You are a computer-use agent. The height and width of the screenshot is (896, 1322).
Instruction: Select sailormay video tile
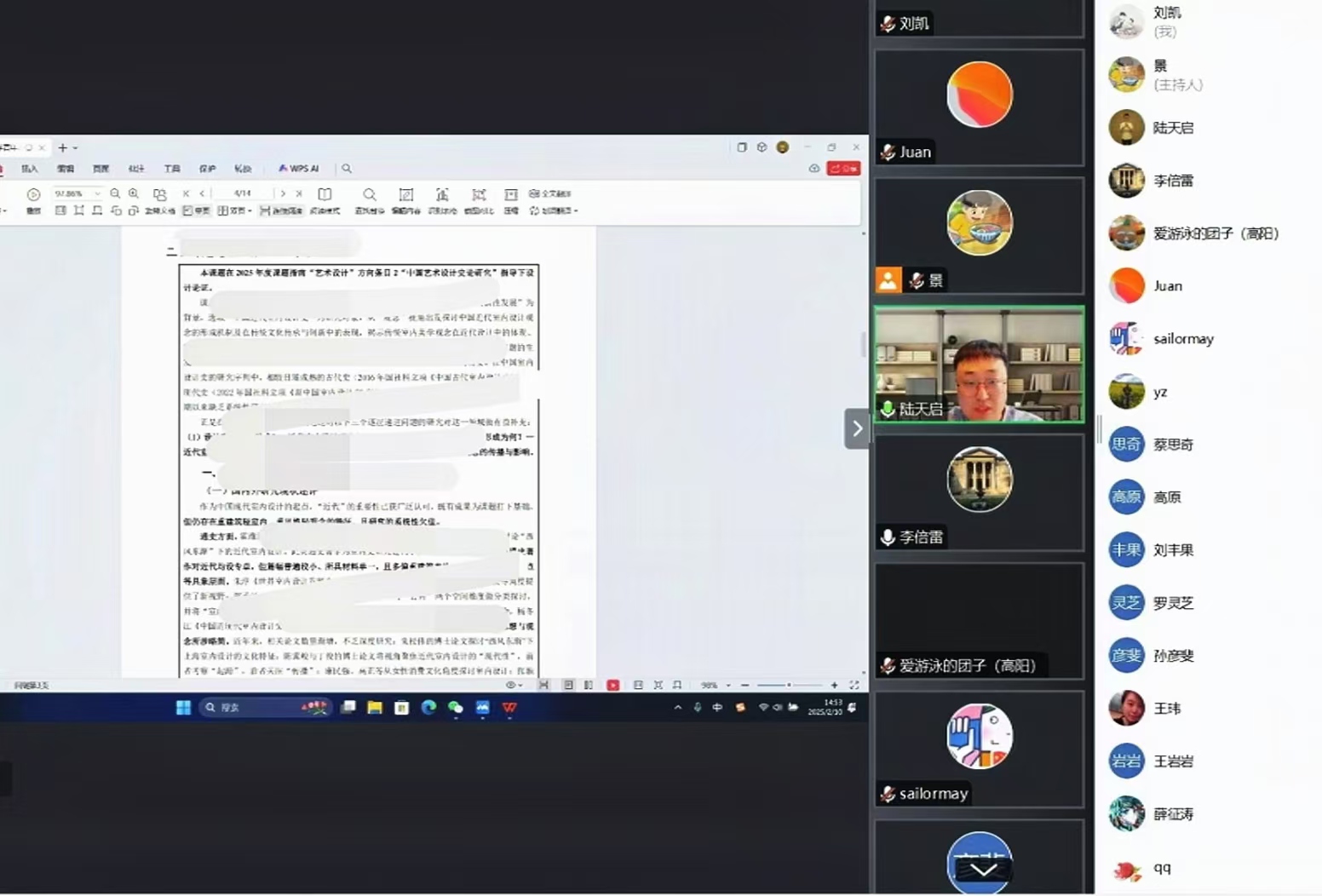click(x=980, y=750)
